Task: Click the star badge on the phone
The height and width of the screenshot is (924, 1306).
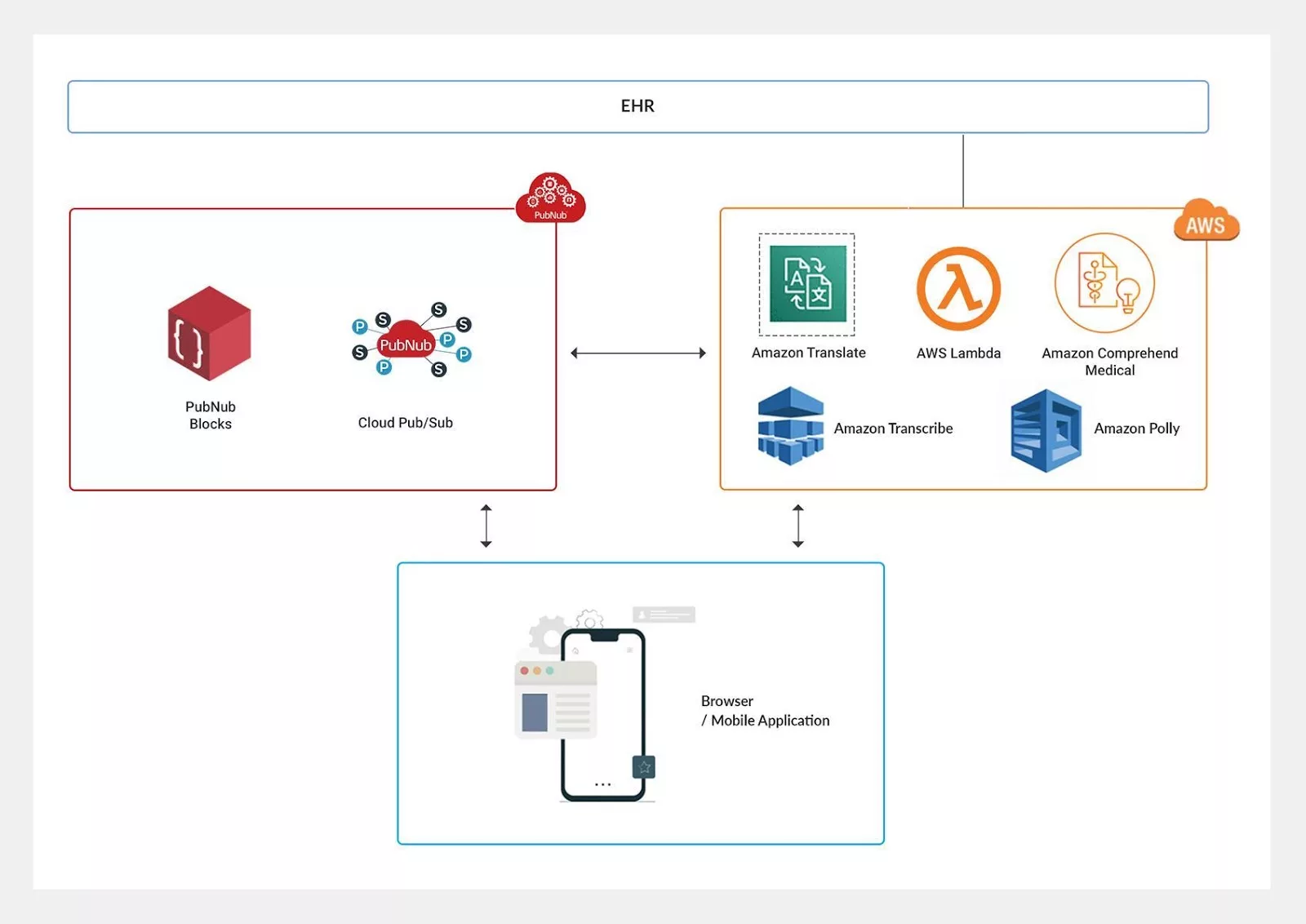Action: click(644, 766)
